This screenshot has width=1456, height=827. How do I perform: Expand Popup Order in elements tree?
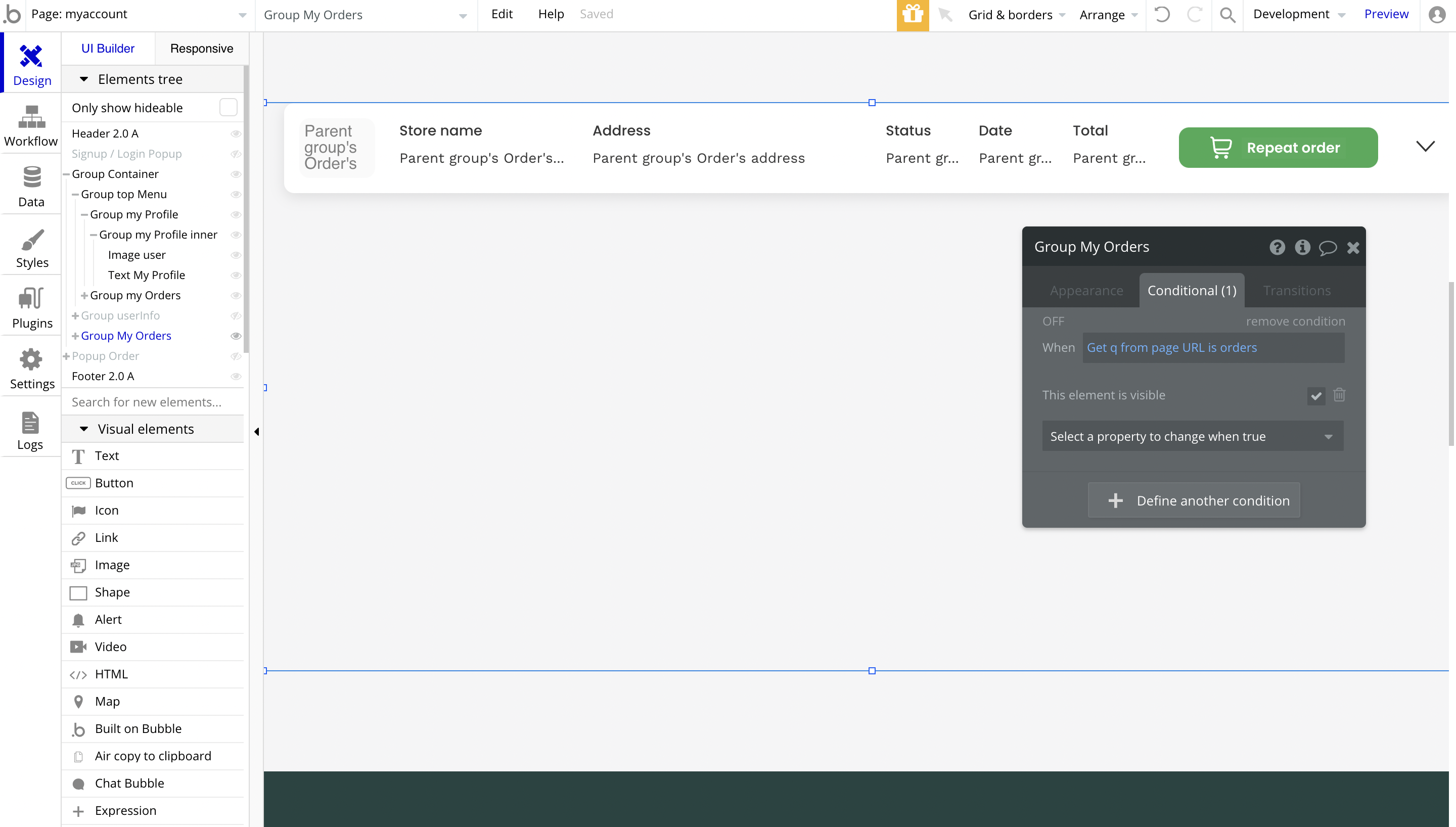pos(66,356)
